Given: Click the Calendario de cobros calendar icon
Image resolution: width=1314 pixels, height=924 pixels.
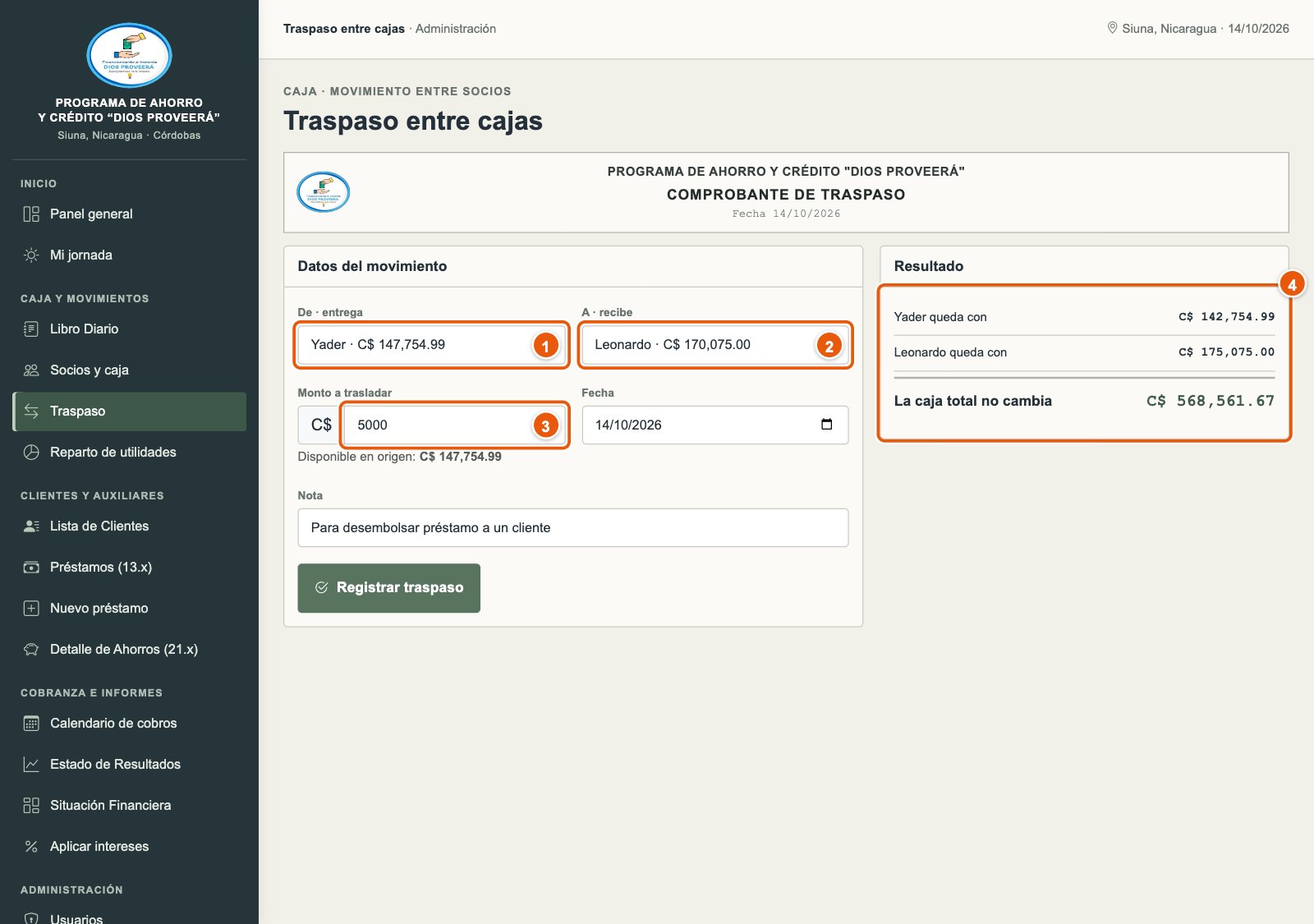Looking at the screenshot, I should click(31, 724).
